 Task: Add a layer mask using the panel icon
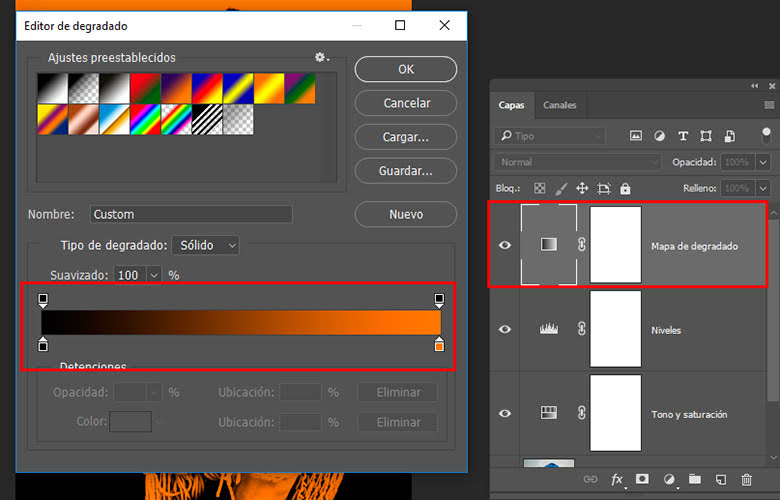(x=643, y=480)
